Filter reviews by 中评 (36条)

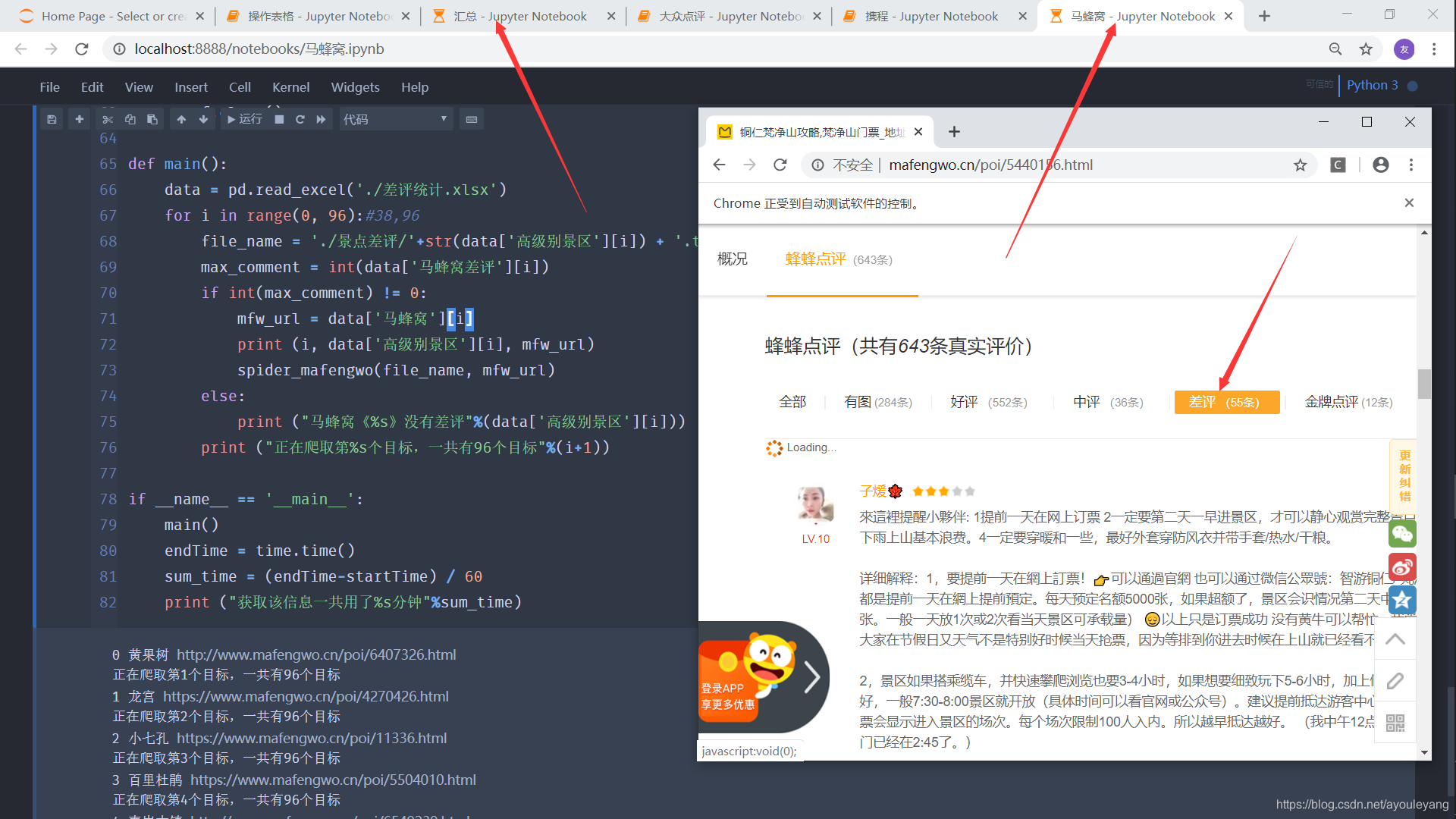pyautogui.click(x=1108, y=402)
